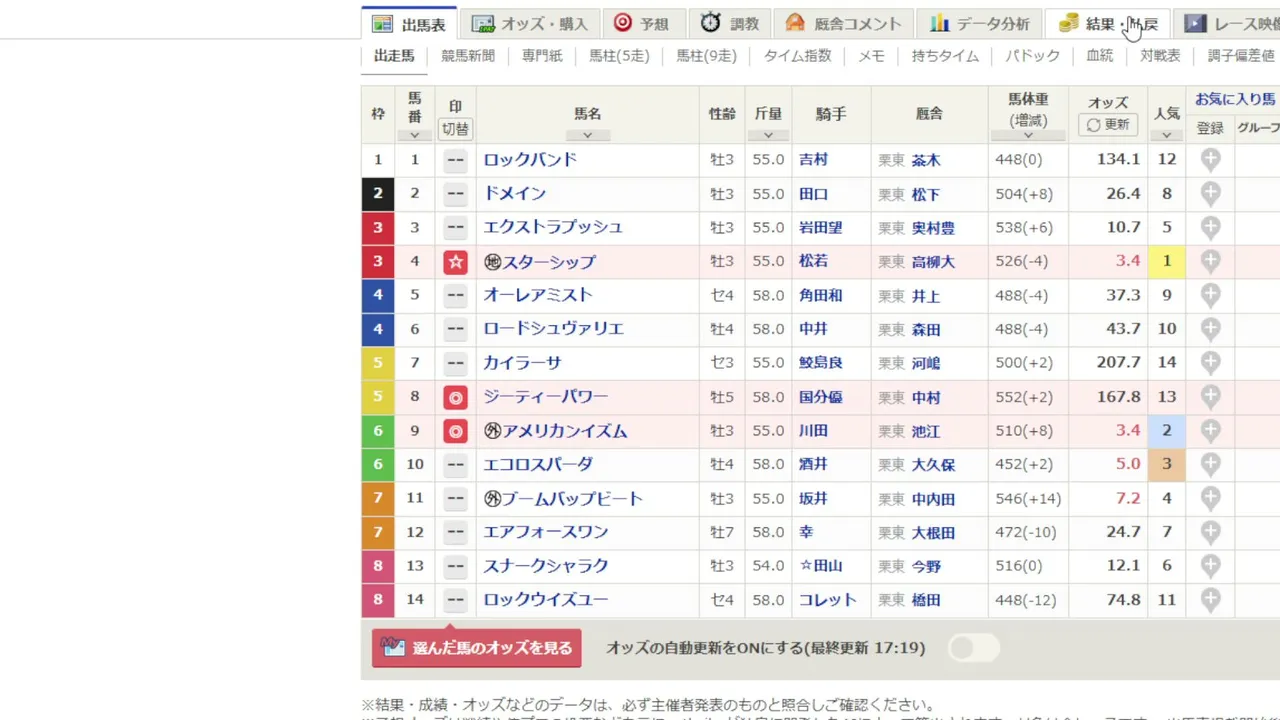Add ブームバップビート to favorites
Viewport: 1280px width, 720px height.
pyautogui.click(x=1210, y=499)
